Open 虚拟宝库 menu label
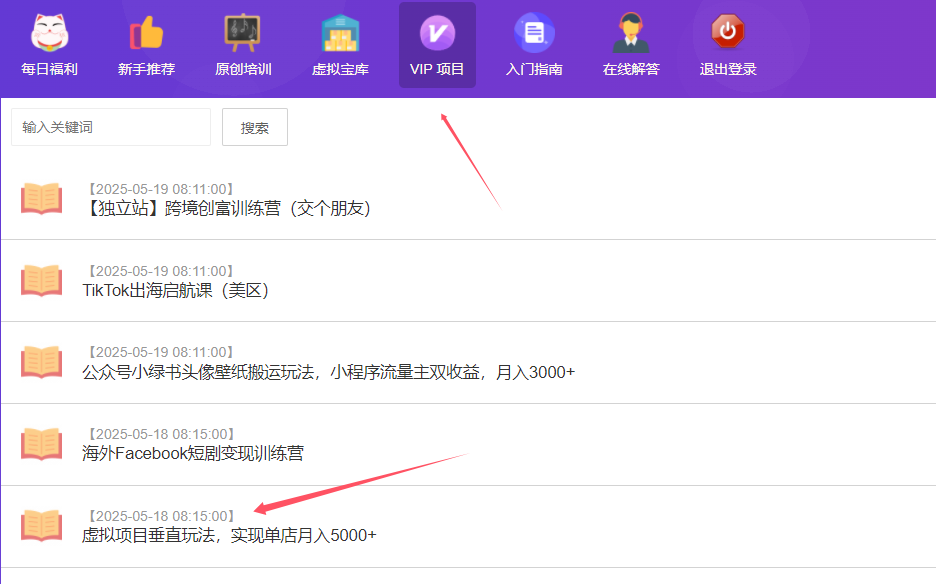936x584 pixels. click(340, 69)
